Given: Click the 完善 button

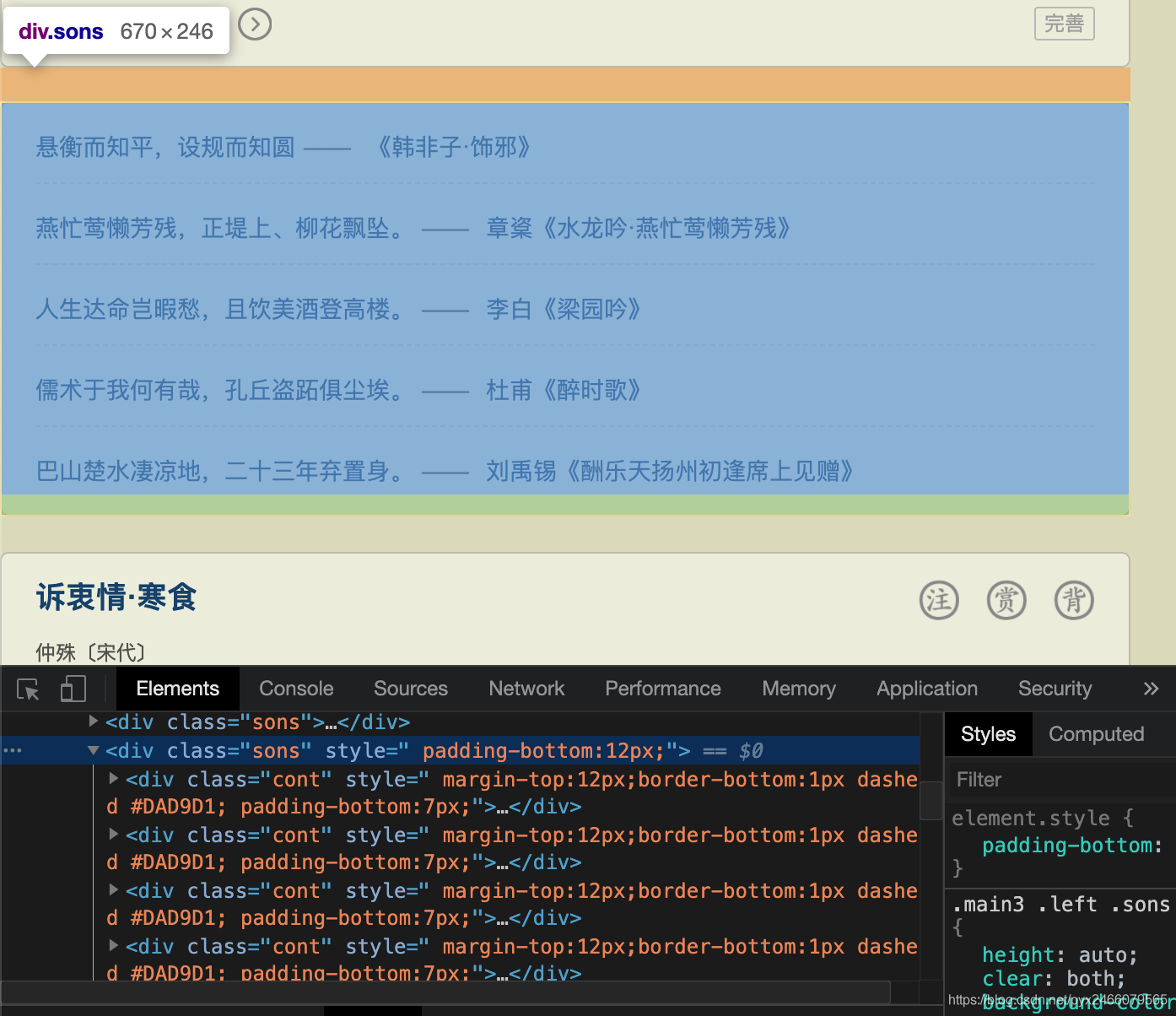Looking at the screenshot, I should pos(1065,24).
